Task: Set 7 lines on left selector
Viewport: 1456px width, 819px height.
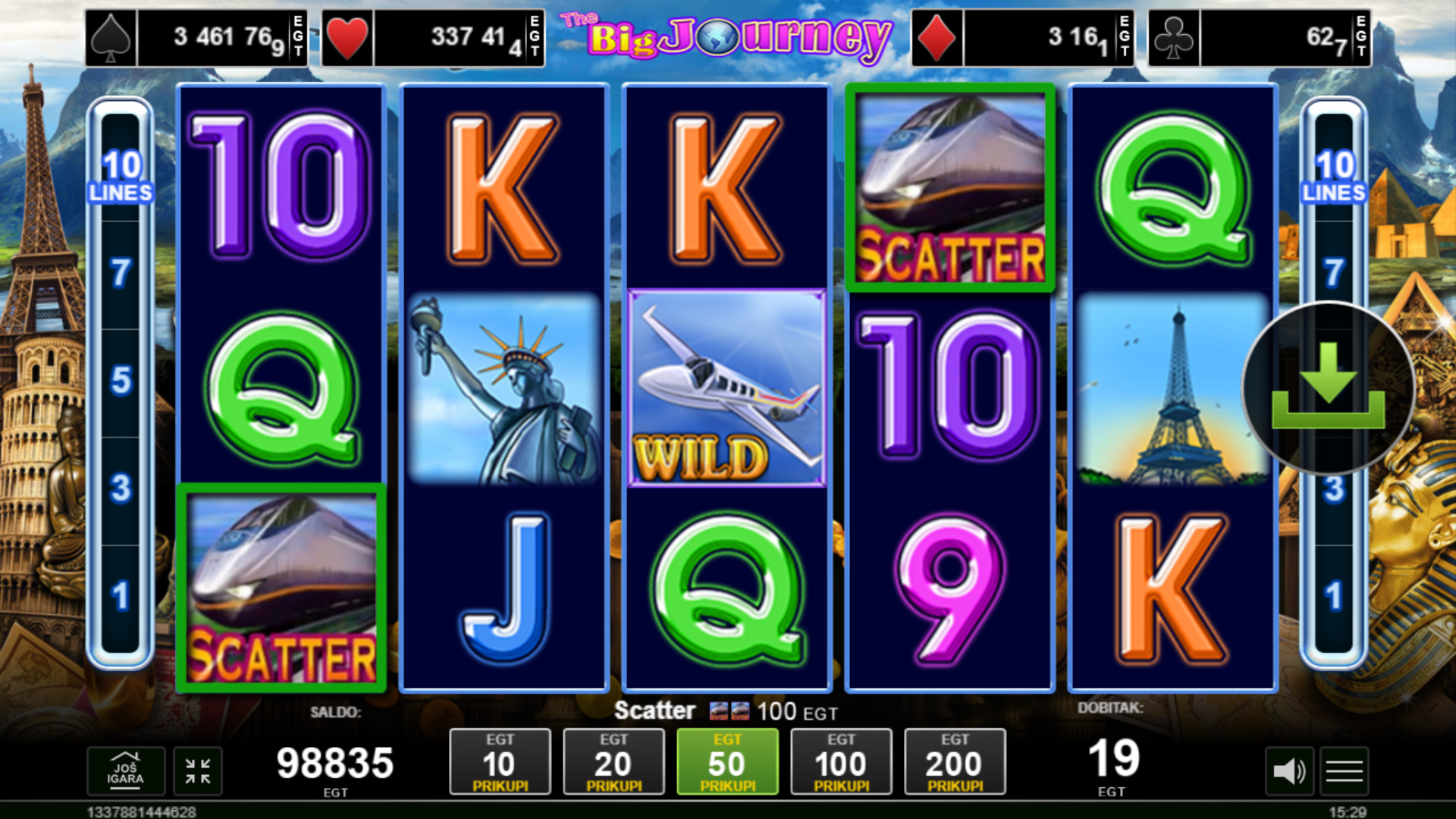Action: (121, 273)
